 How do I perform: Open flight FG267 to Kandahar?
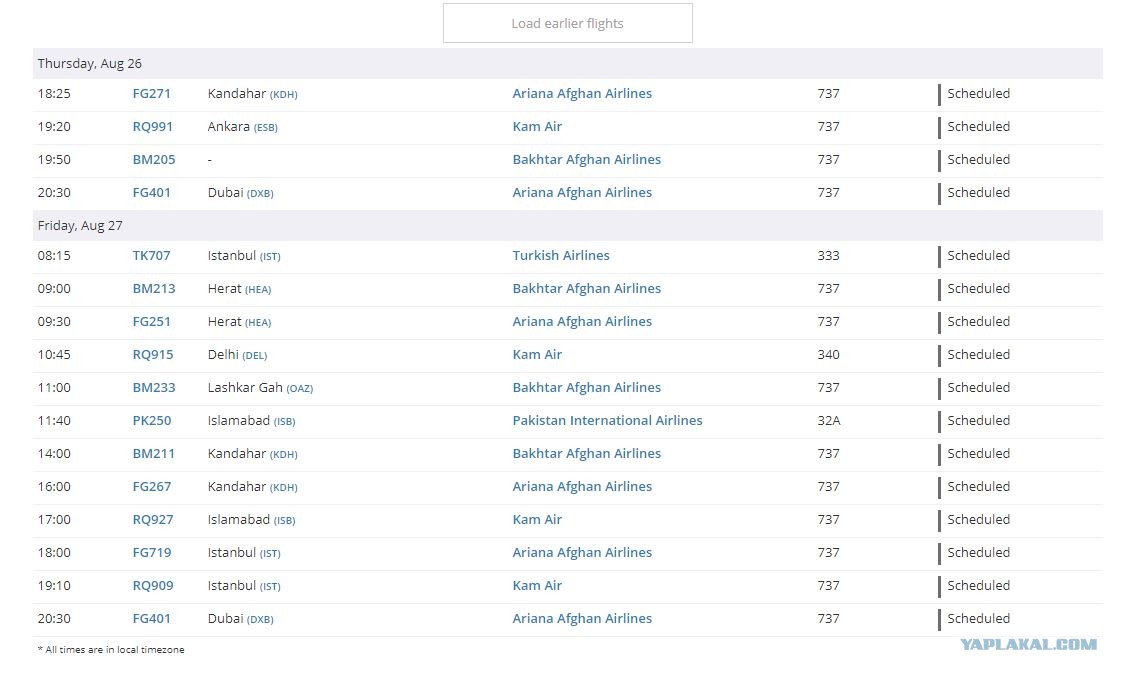pyautogui.click(x=152, y=486)
